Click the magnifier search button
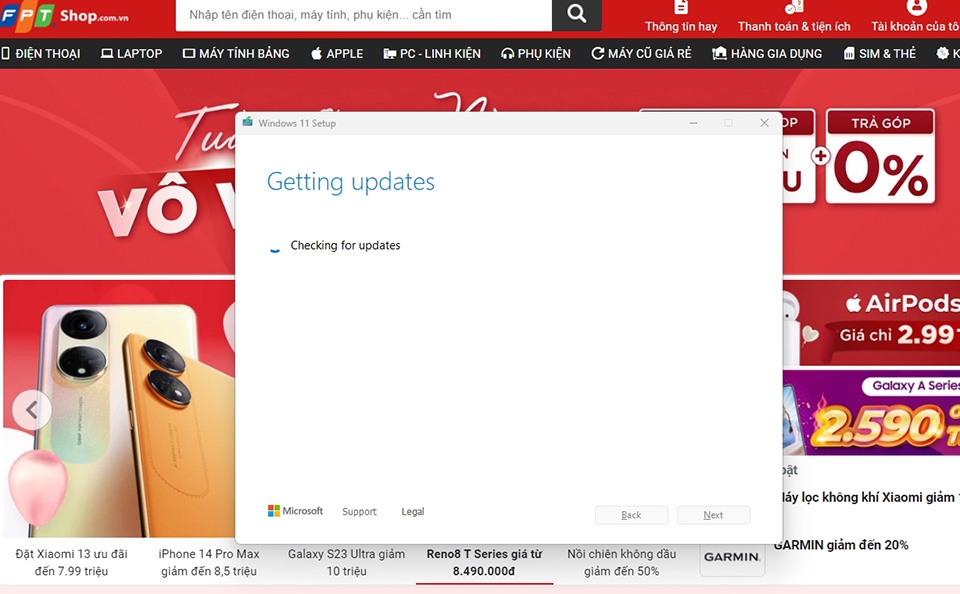The image size is (960, 594). coord(576,14)
